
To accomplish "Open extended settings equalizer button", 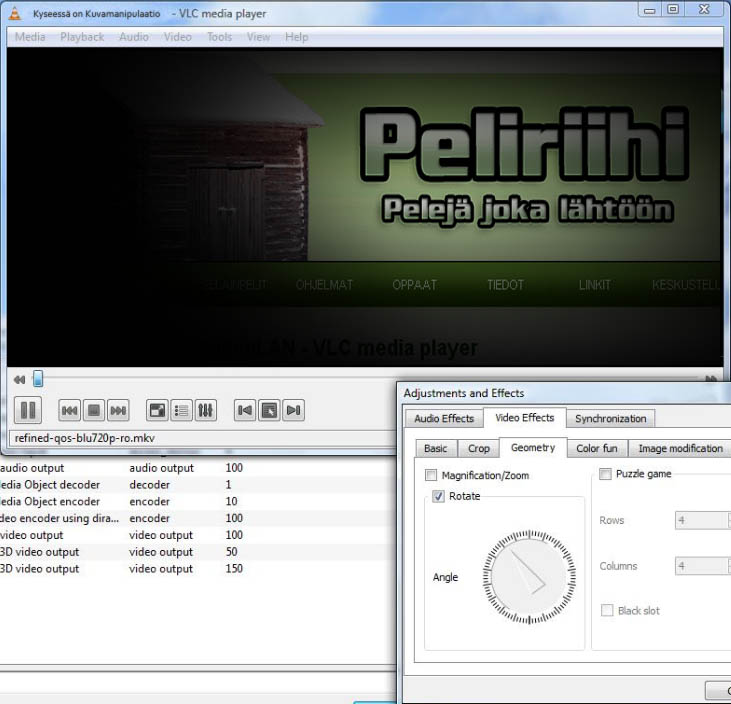I will pos(206,410).
